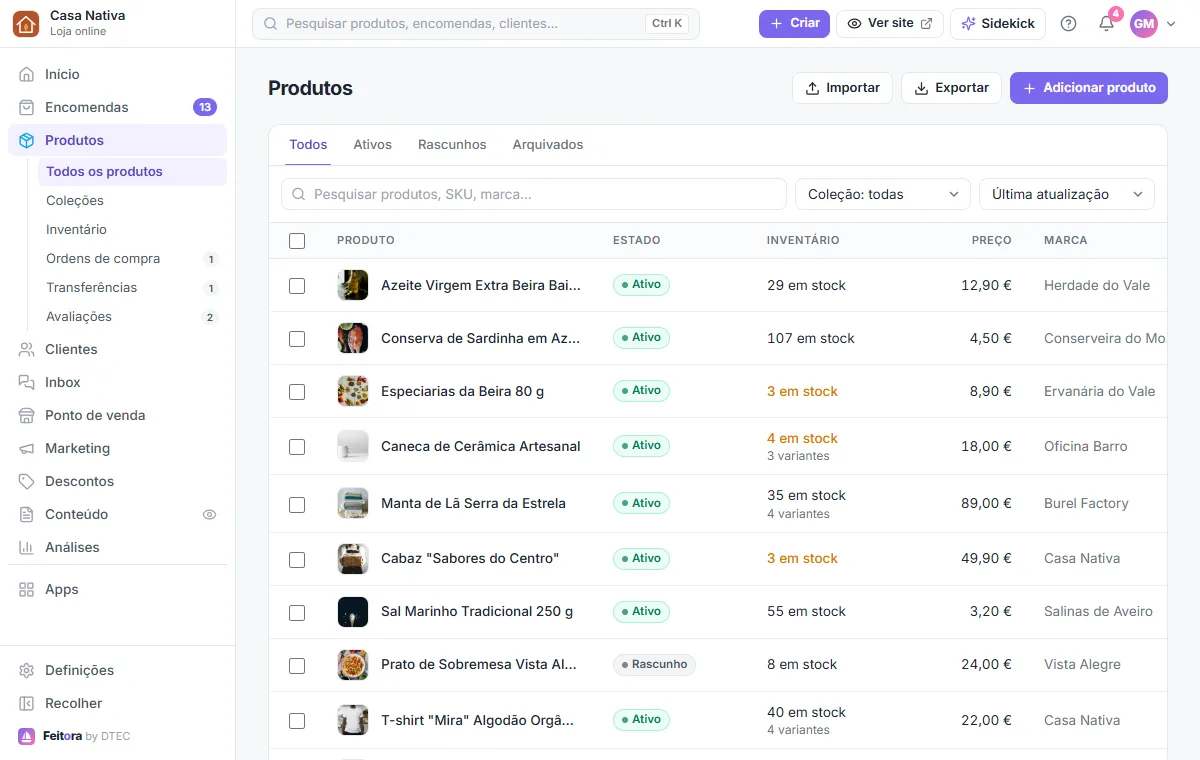This screenshot has height=760, width=1200.
Task: Open Coleções in the sidebar
Action: tap(132, 200)
